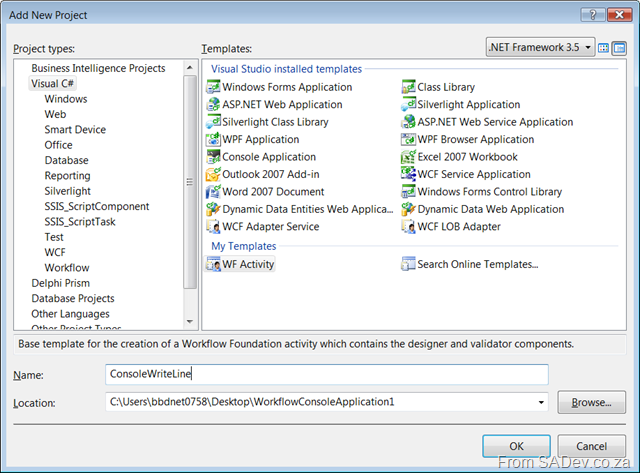
Task: Select the Windows Forms Application template icon
Action: (213, 87)
